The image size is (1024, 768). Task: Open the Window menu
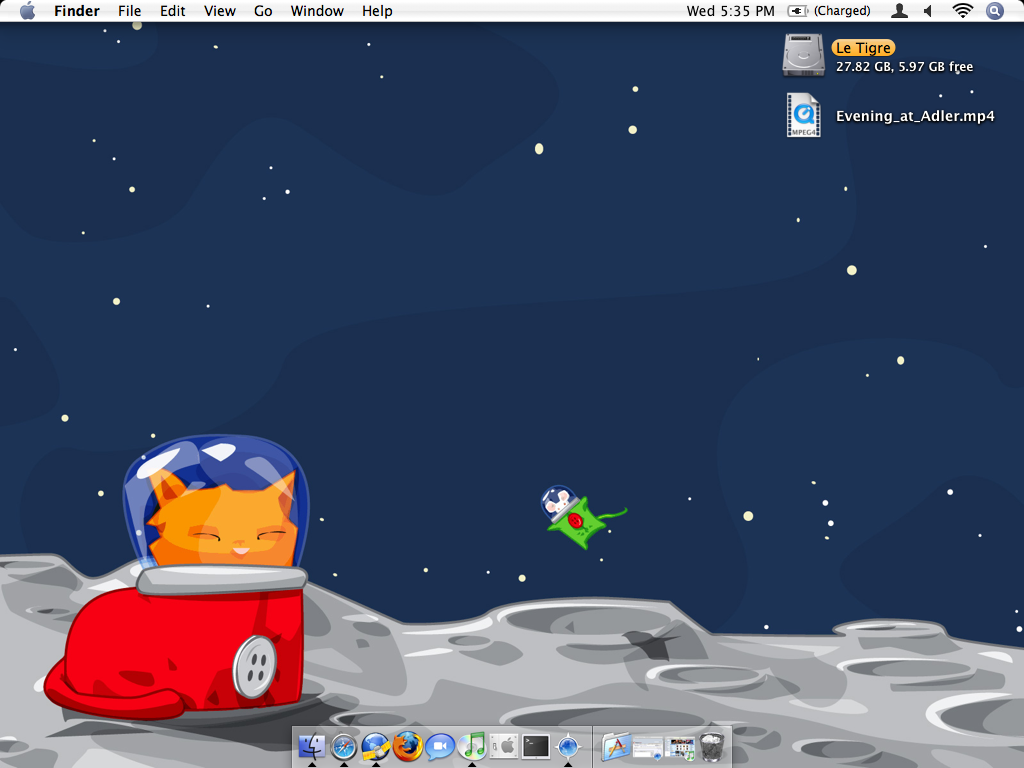click(317, 11)
